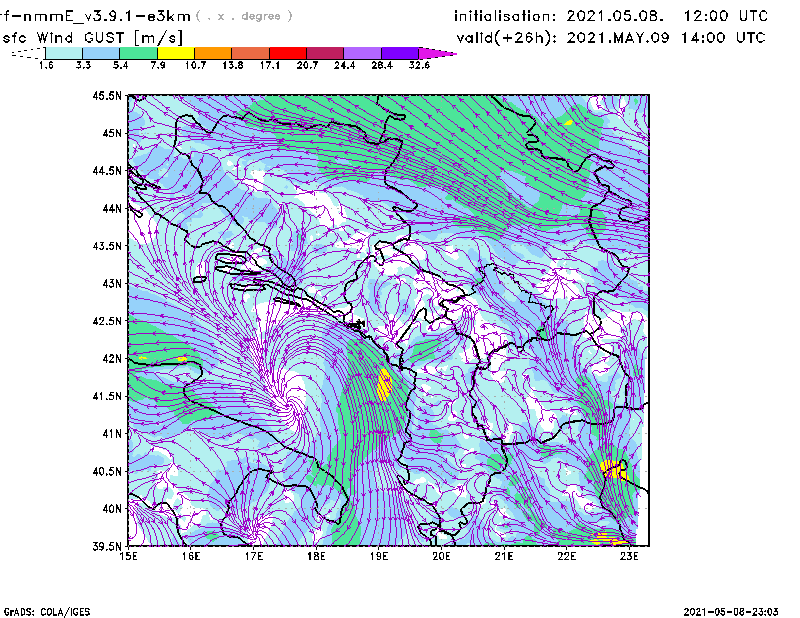Screen dimensions: 800x618
Task: Click the legend value 17.1
Action: click(x=270, y=65)
